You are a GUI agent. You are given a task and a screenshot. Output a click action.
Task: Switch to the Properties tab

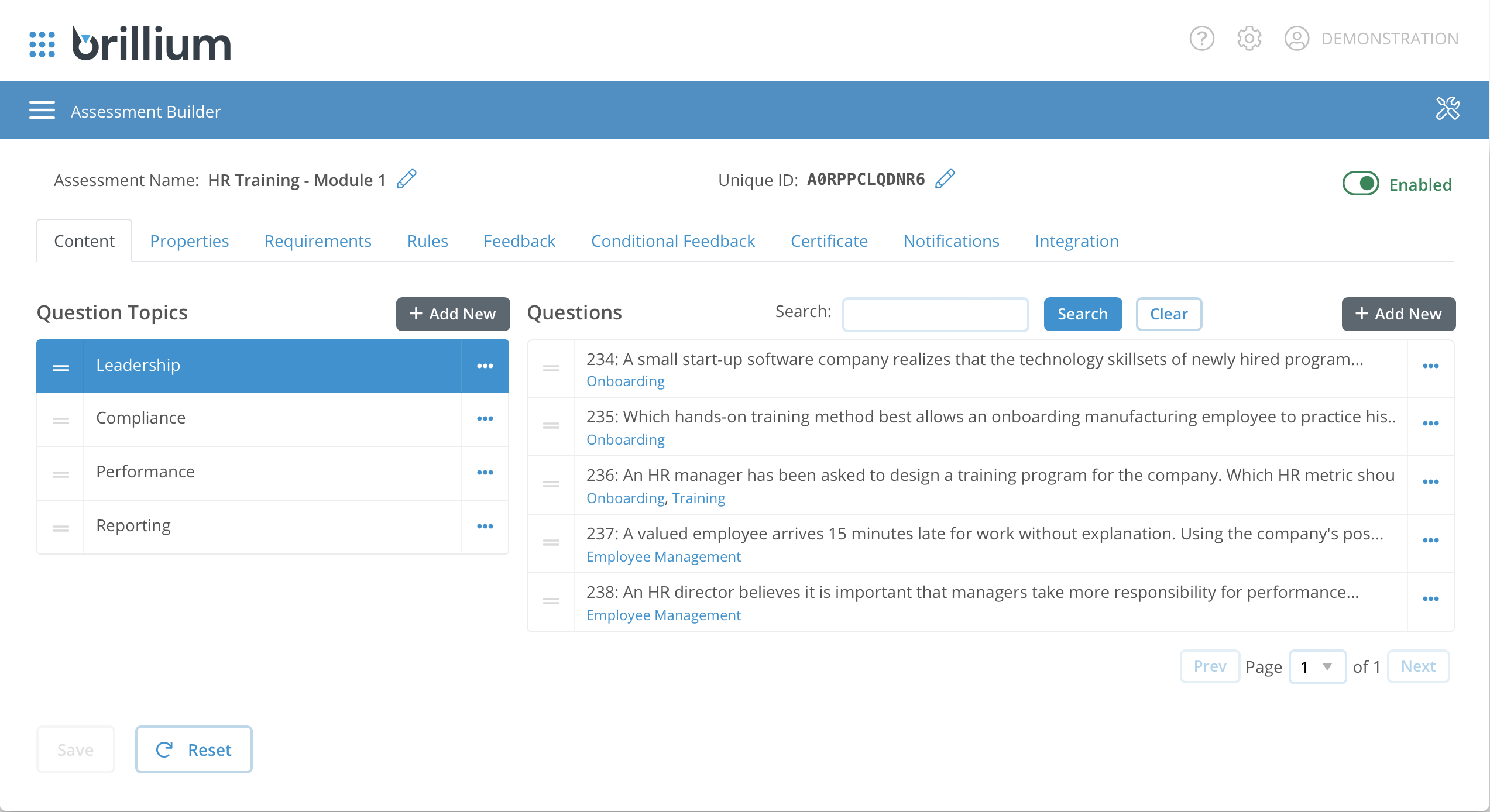click(x=189, y=241)
